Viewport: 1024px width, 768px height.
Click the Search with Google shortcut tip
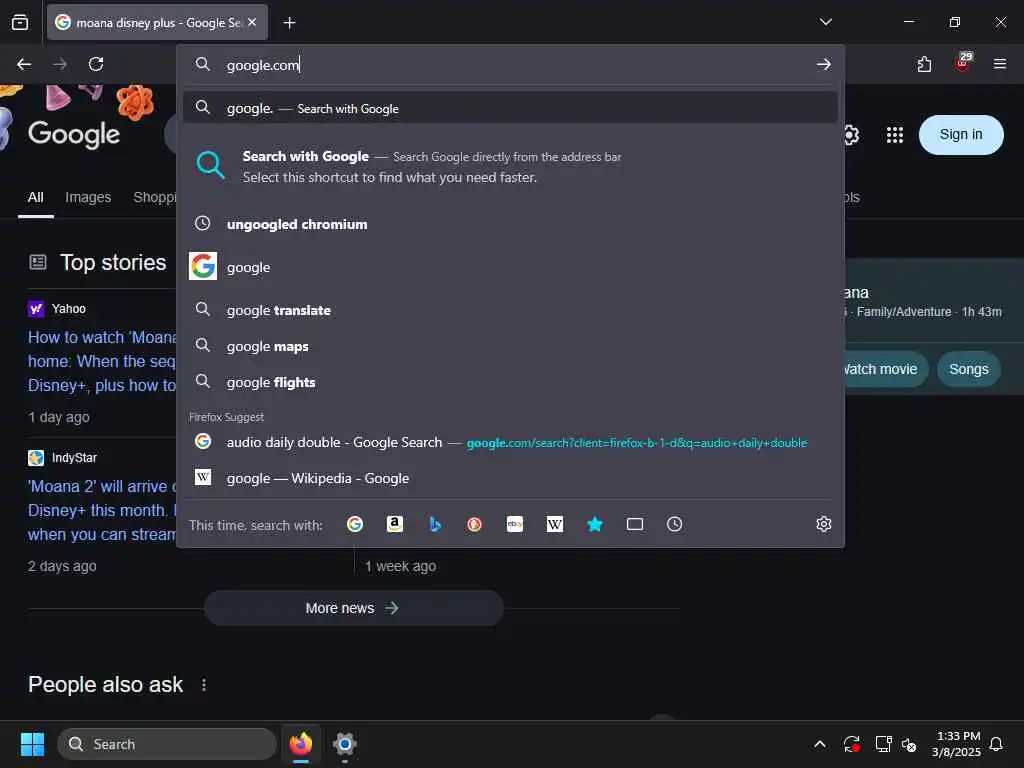pos(510,167)
